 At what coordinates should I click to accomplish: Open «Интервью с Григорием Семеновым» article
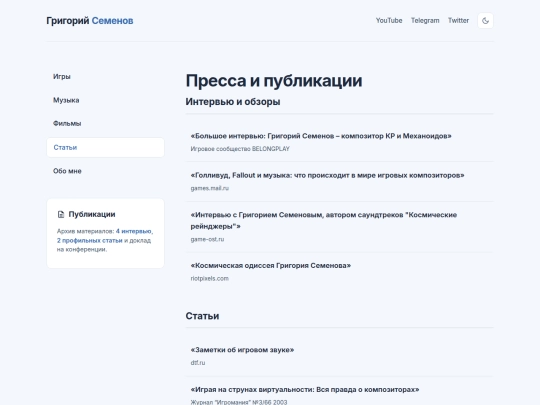pos(324,220)
